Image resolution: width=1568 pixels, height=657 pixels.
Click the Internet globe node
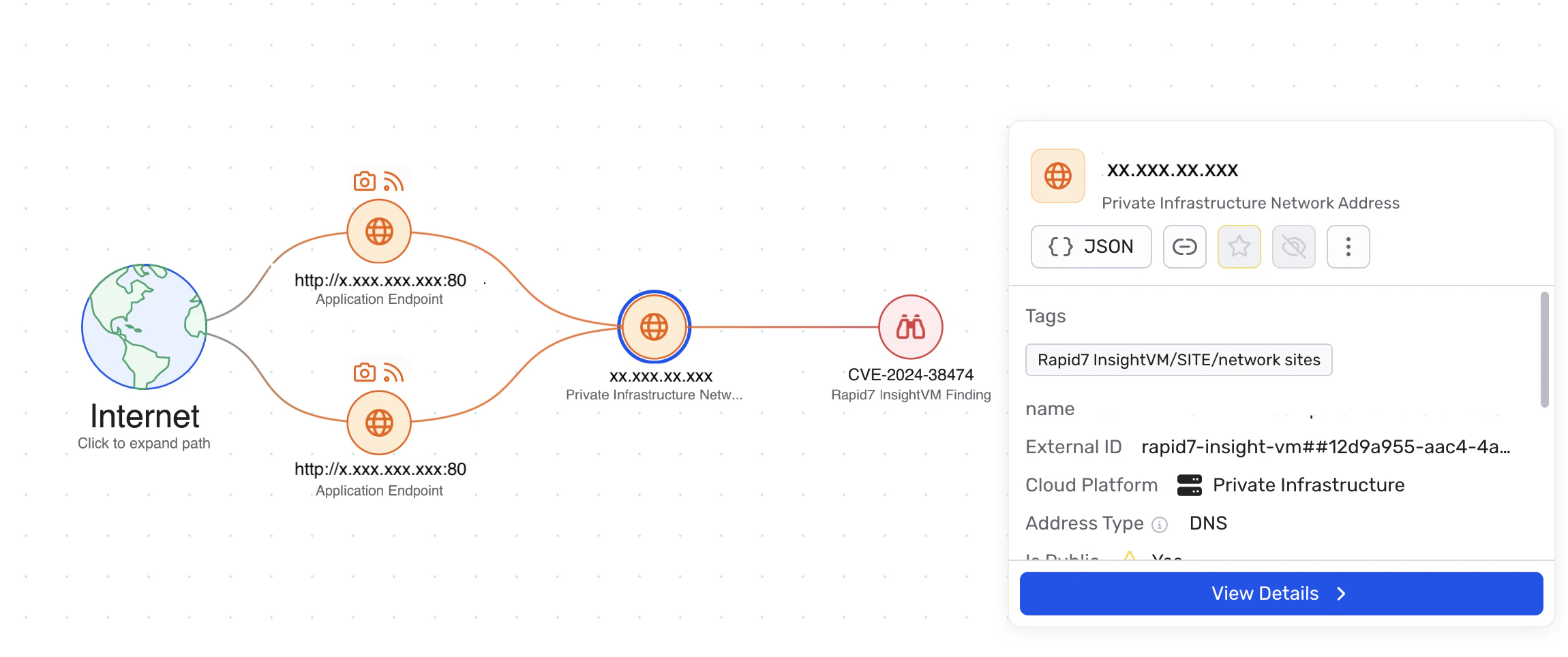pos(144,326)
